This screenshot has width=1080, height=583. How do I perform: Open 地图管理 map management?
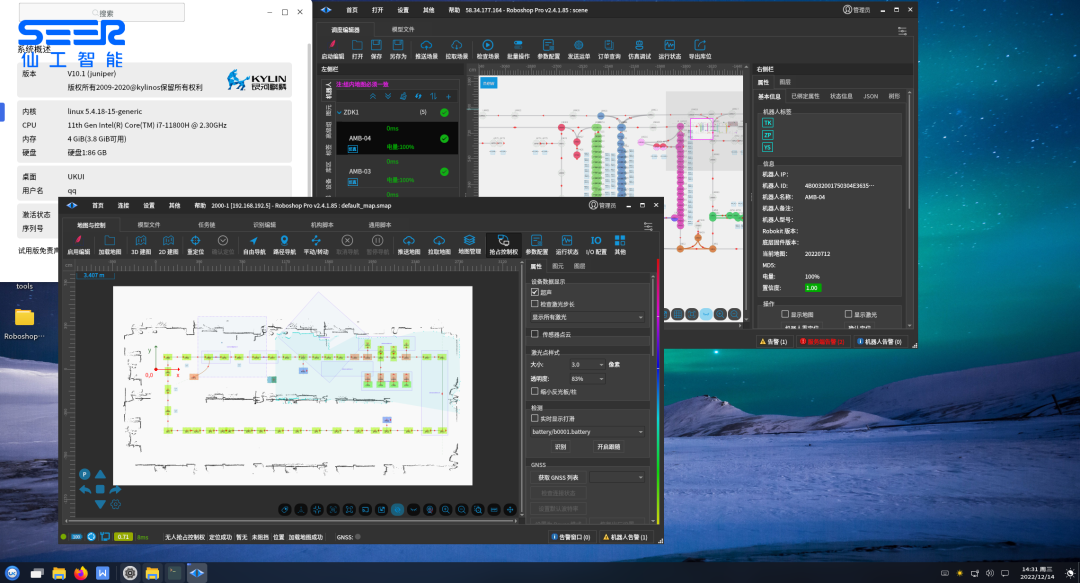pyautogui.click(x=469, y=245)
